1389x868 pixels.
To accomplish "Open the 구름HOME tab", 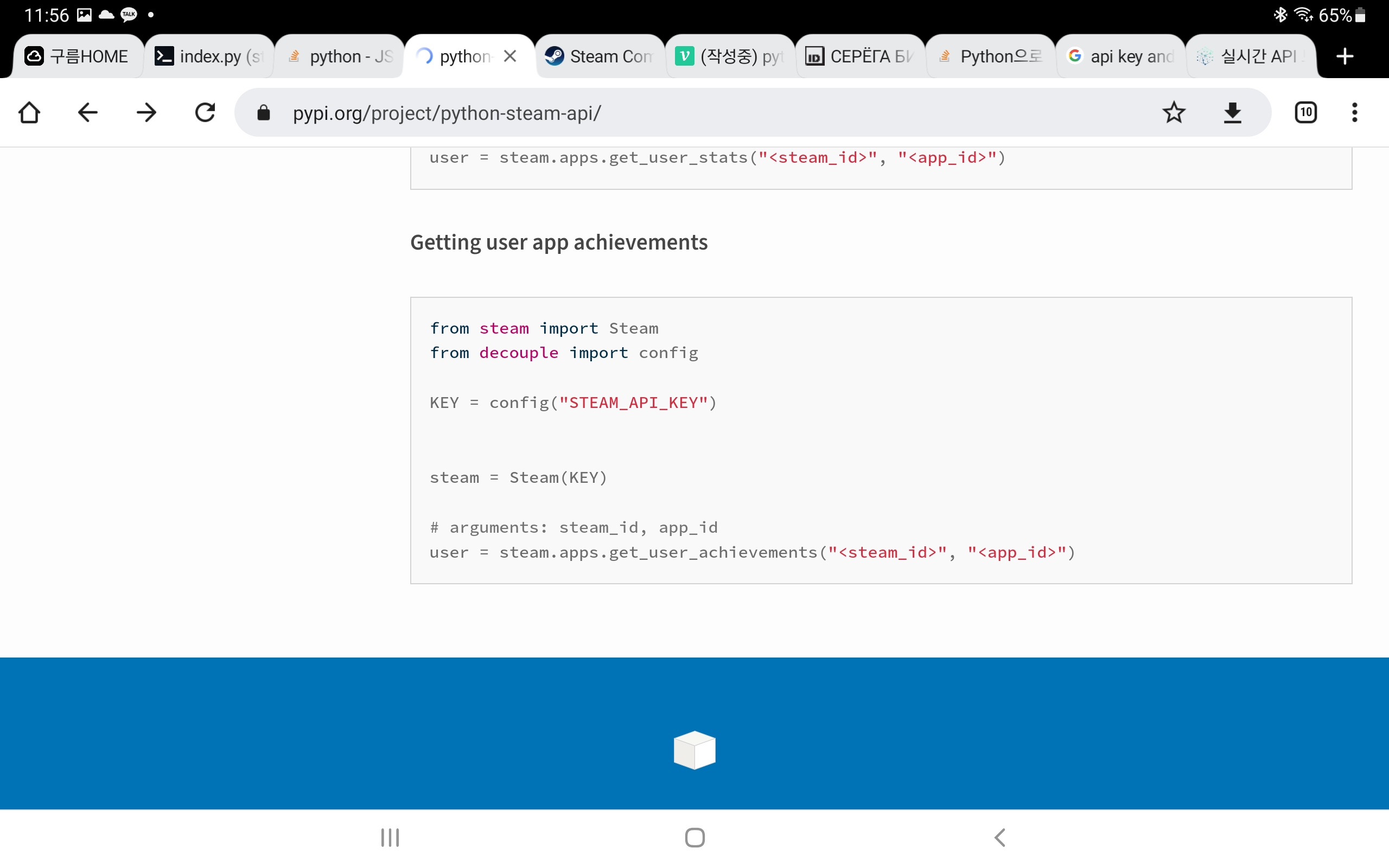I will pyautogui.click(x=78, y=56).
